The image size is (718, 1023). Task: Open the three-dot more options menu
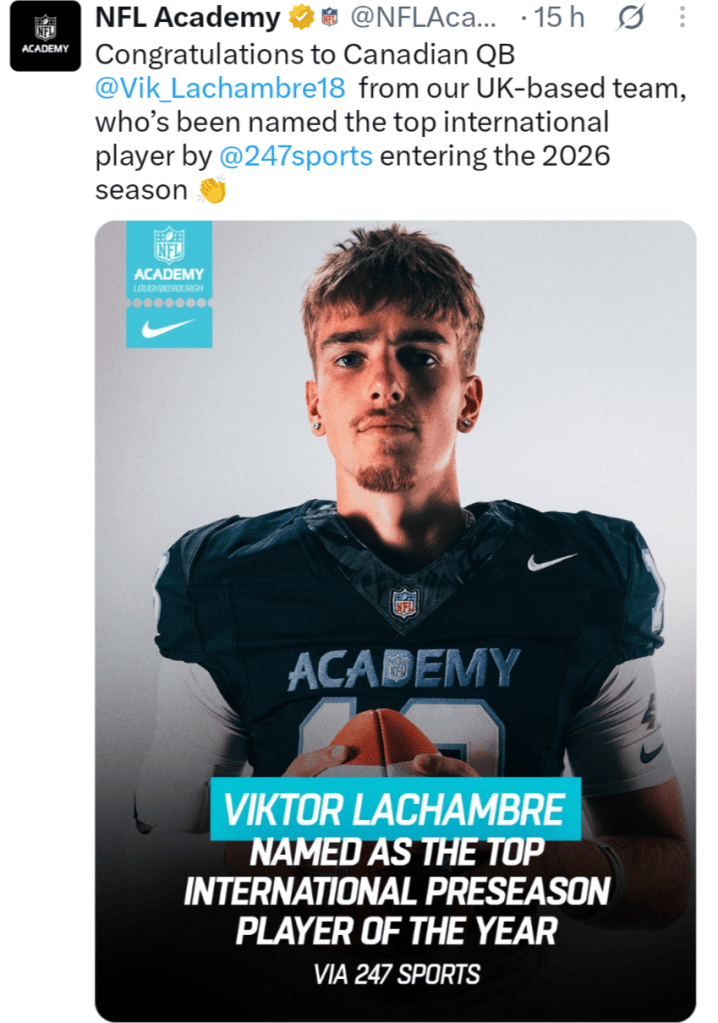(x=682, y=18)
